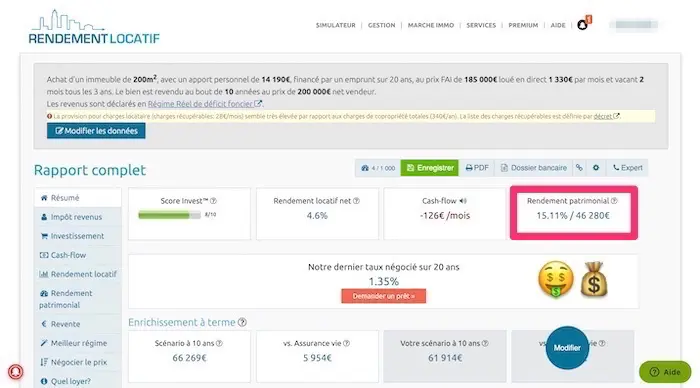Open Négocier le prix section
Image resolution: width=700 pixels, height=388 pixels.
78,363
